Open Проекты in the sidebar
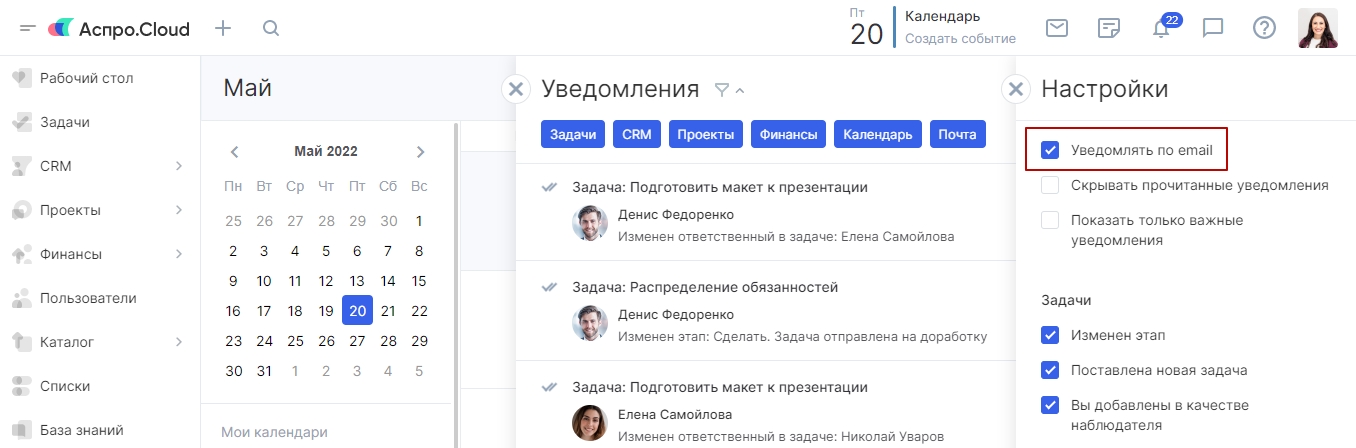1356x448 pixels. coord(71,210)
